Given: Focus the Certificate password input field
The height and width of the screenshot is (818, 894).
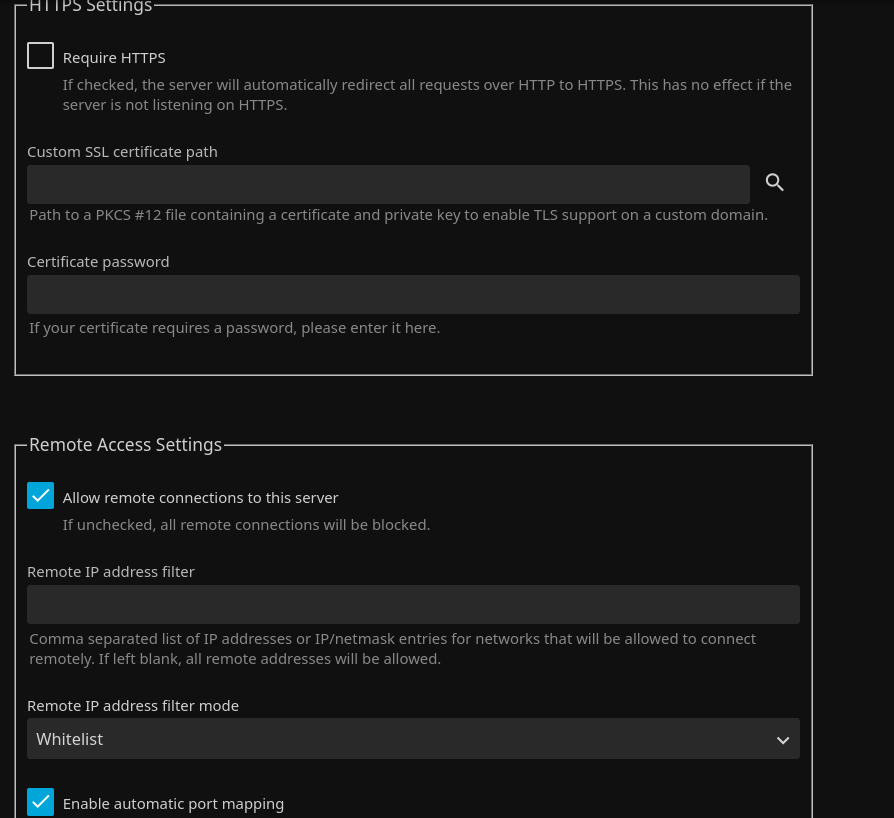Looking at the screenshot, I should [x=412, y=295].
